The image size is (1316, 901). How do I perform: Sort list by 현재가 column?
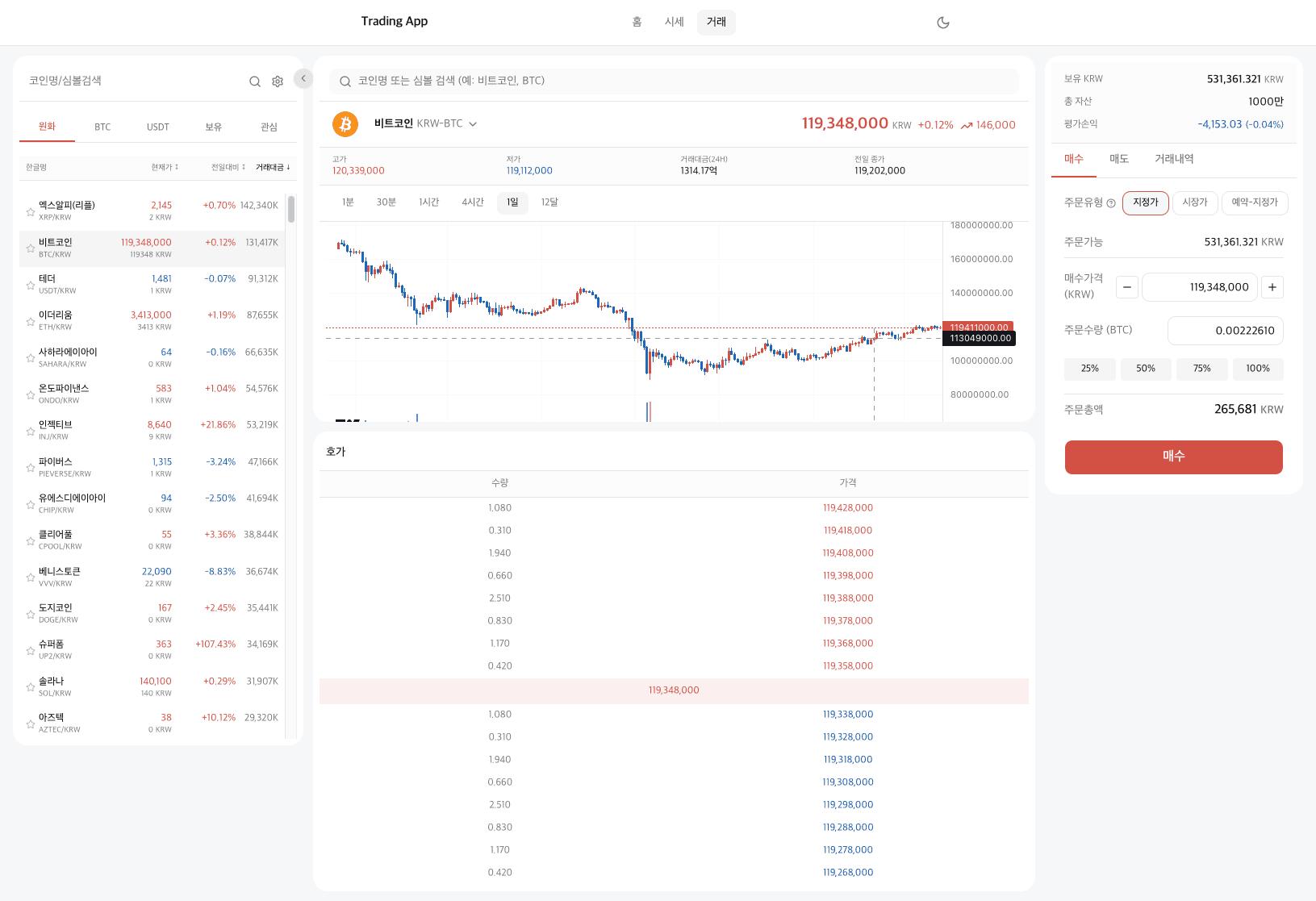pyautogui.click(x=165, y=168)
